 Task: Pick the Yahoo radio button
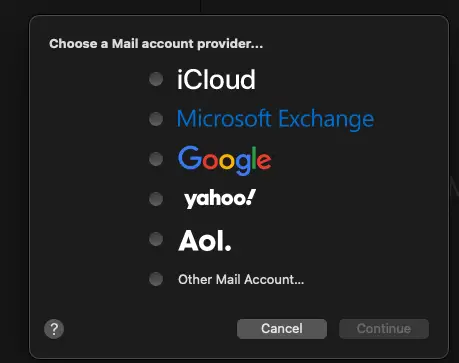pos(156,199)
